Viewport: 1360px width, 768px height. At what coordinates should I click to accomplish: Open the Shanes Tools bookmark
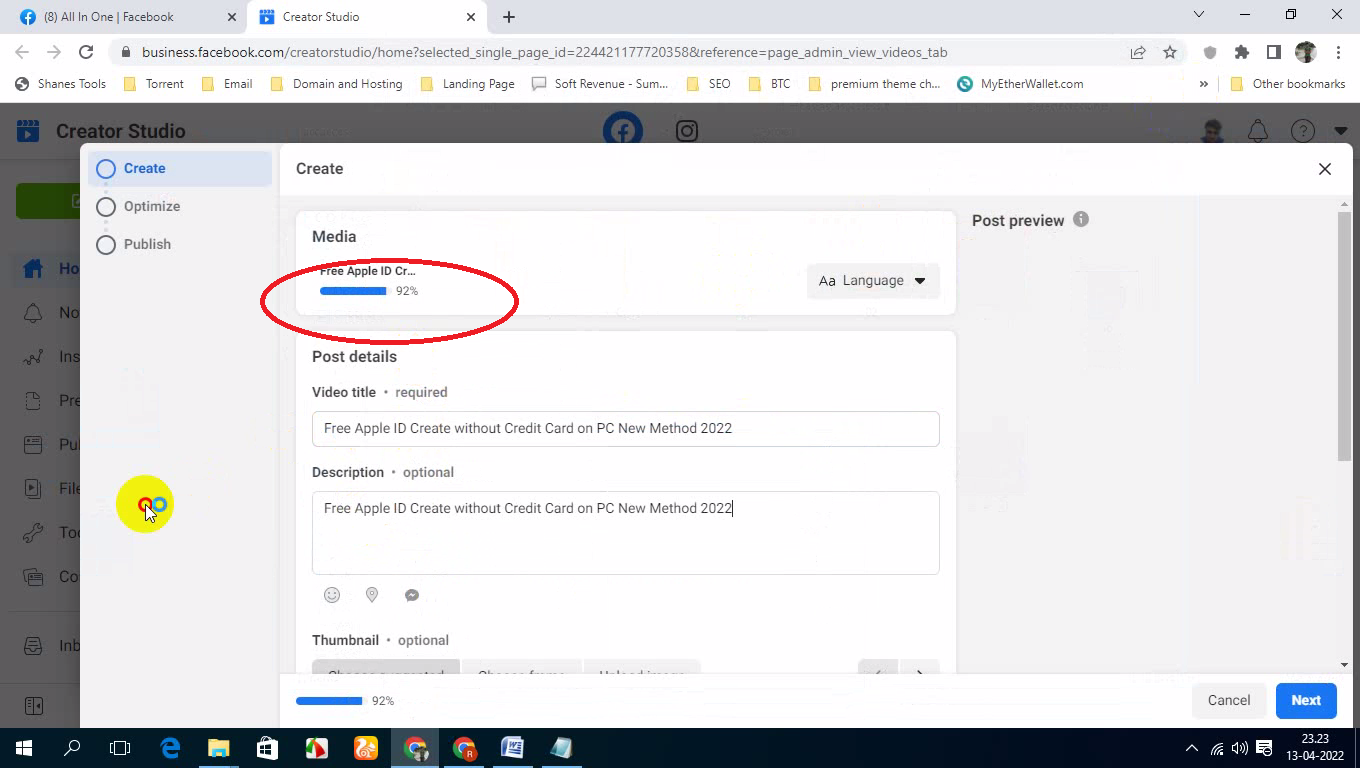[x=60, y=84]
